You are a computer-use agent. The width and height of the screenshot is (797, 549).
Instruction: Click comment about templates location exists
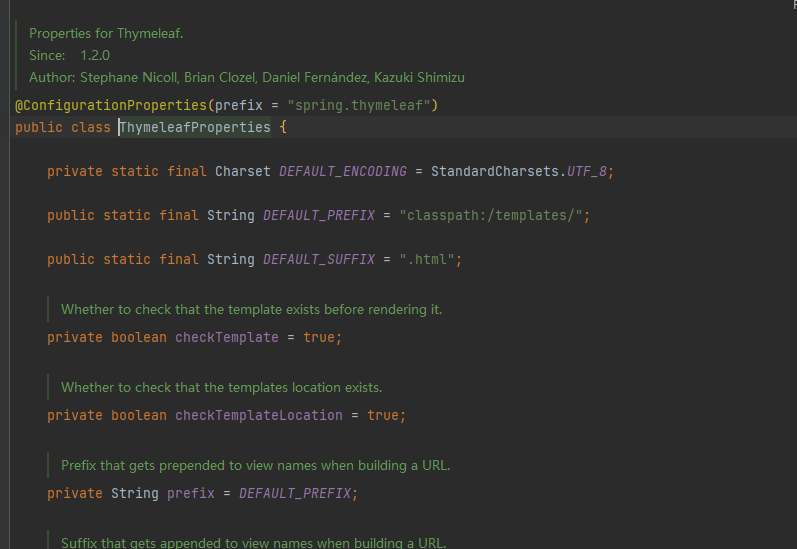(x=222, y=387)
